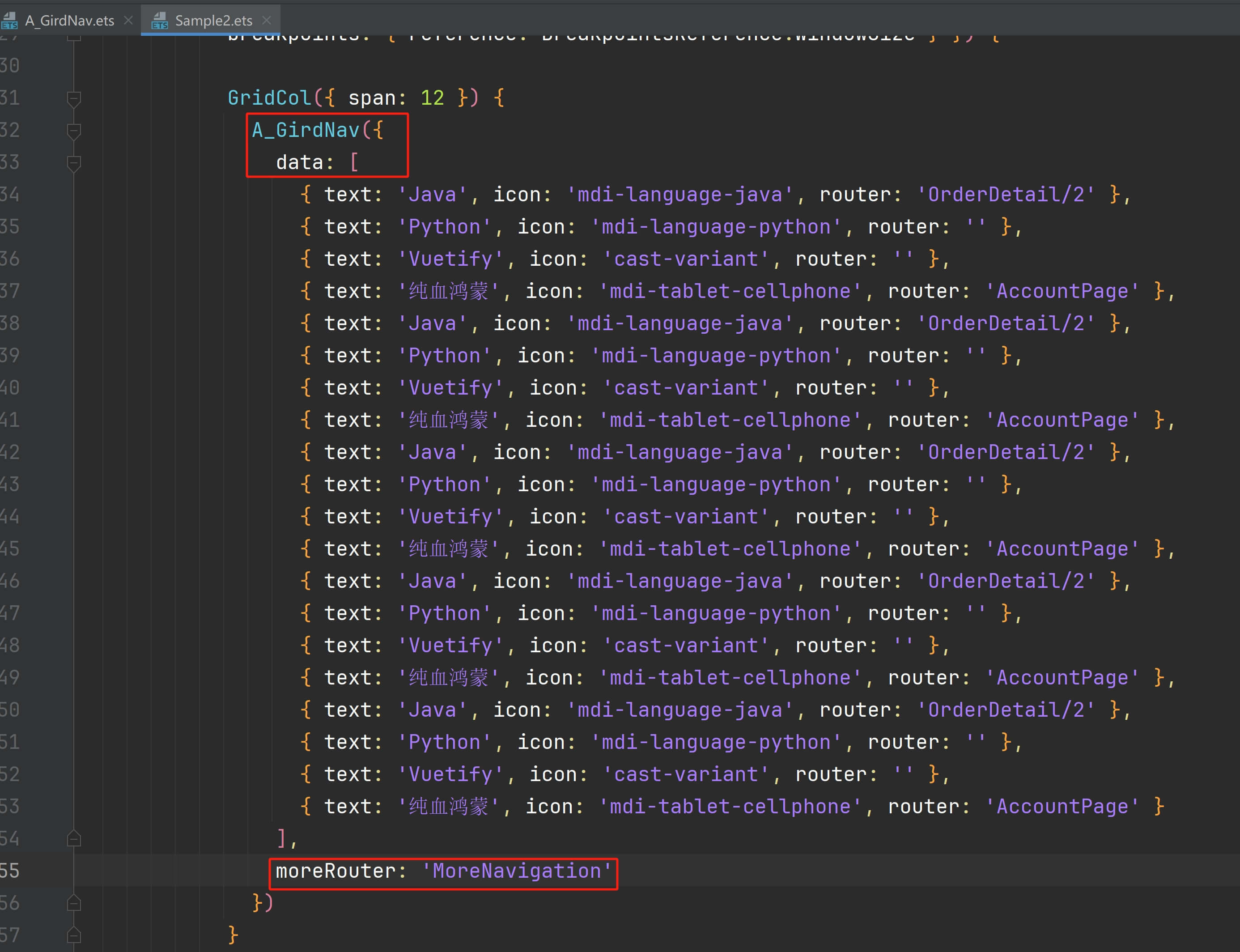
Task: Click the fold end marker on line 57
Action: 74,935
